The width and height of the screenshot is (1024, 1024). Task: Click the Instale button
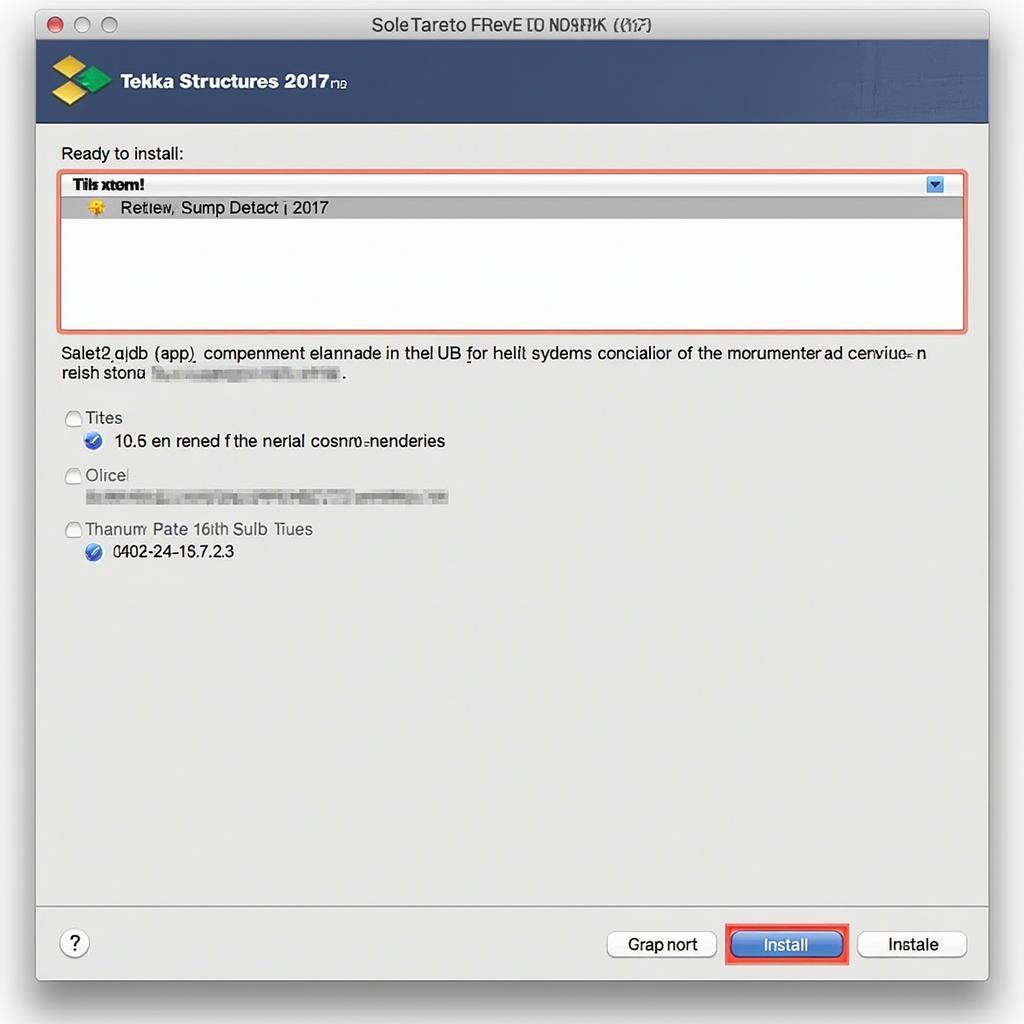click(912, 944)
